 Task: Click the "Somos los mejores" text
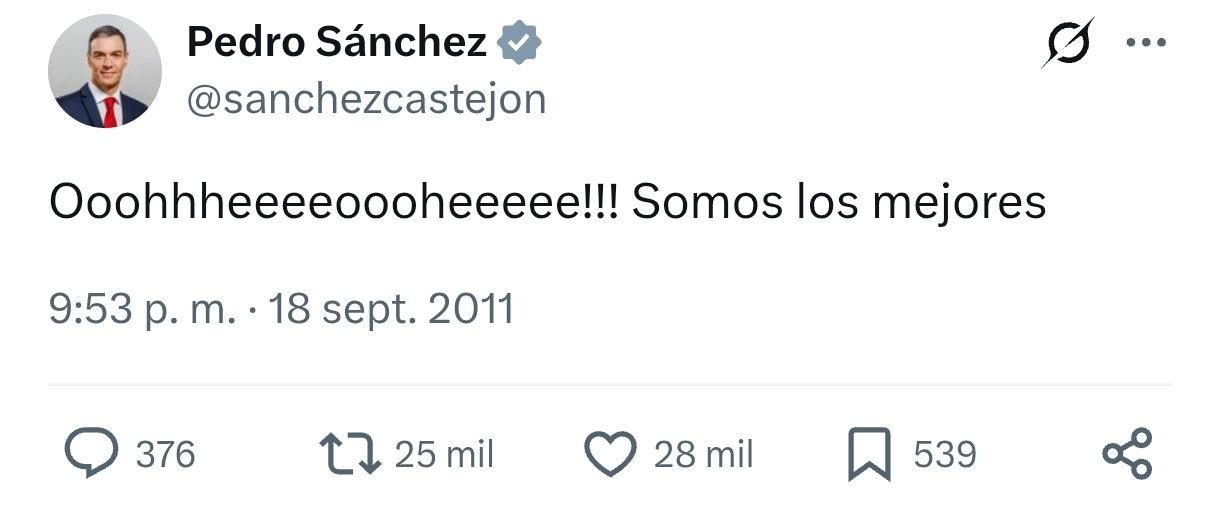point(839,203)
